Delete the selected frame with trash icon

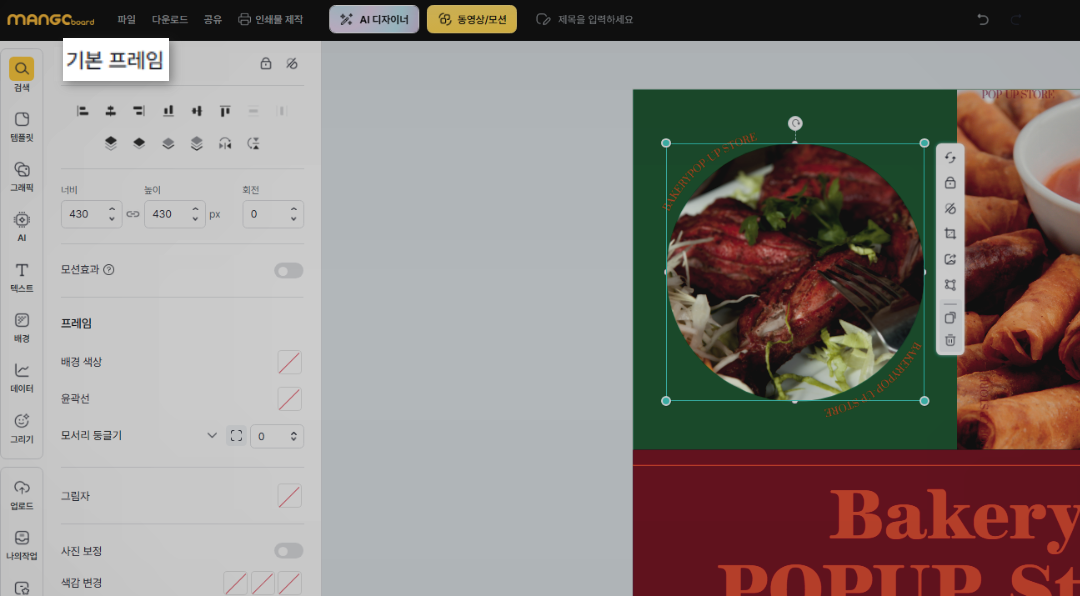click(950, 341)
